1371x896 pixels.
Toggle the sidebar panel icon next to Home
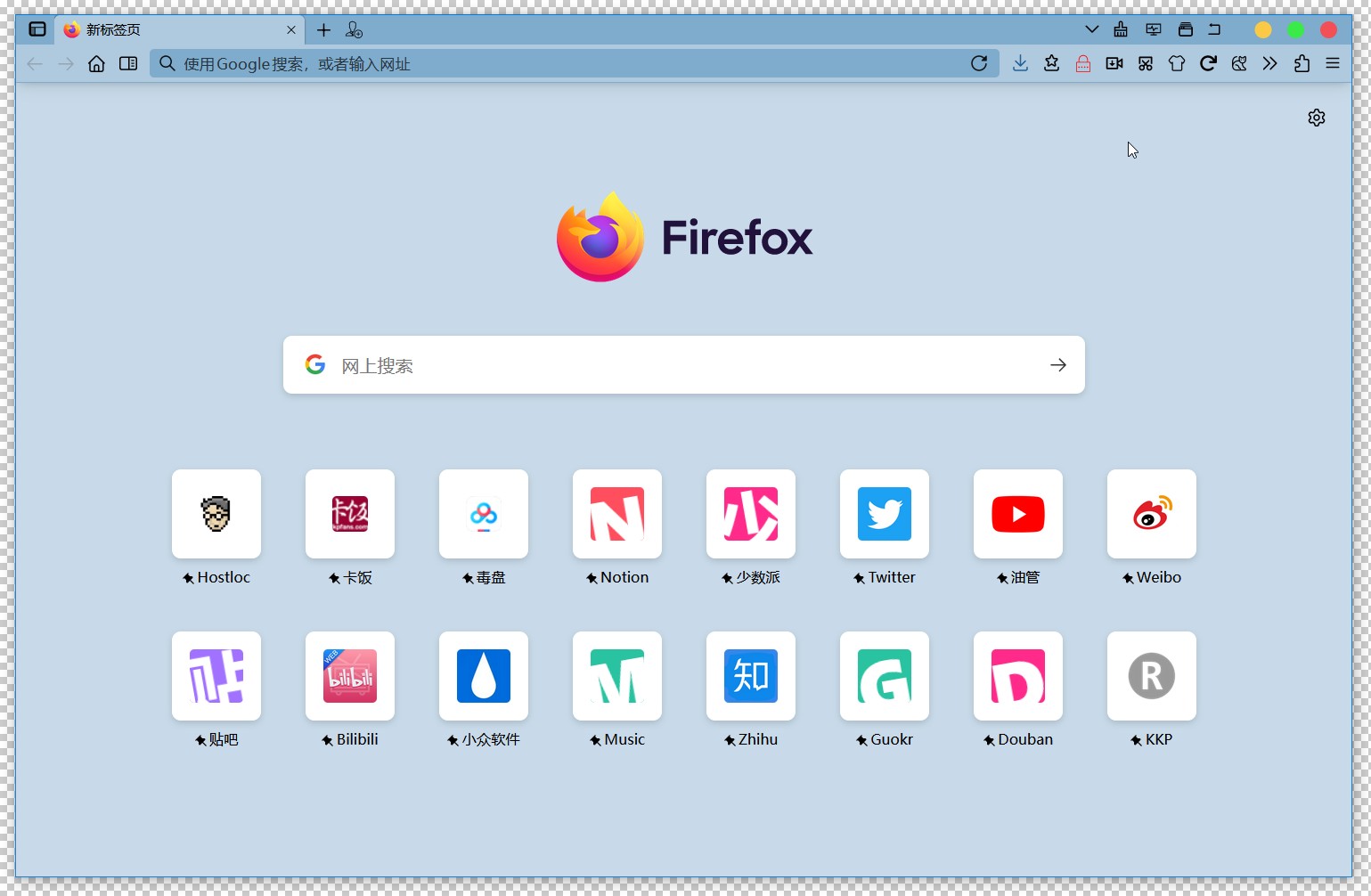click(128, 63)
